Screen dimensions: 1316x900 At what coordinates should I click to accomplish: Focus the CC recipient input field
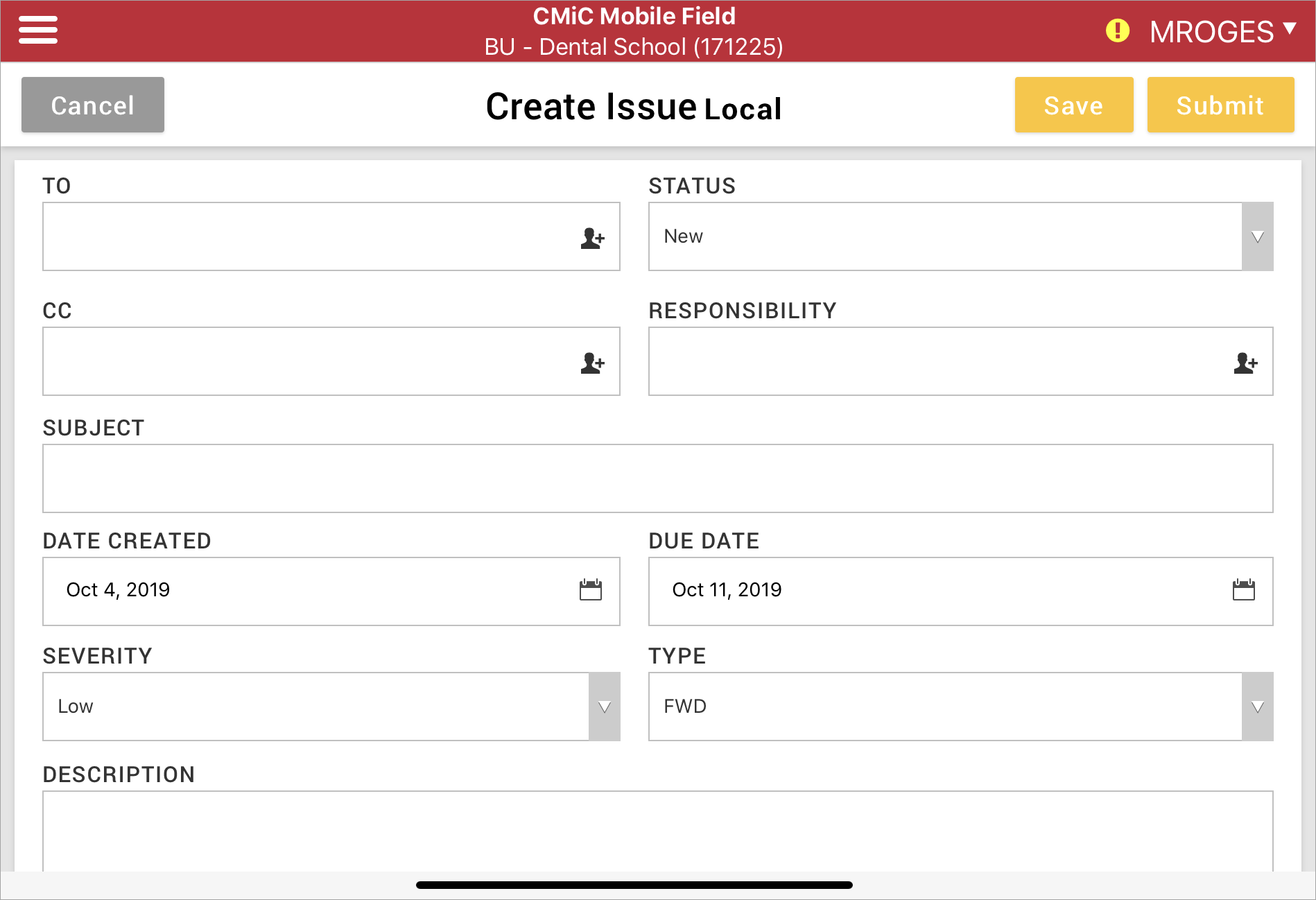point(305,362)
